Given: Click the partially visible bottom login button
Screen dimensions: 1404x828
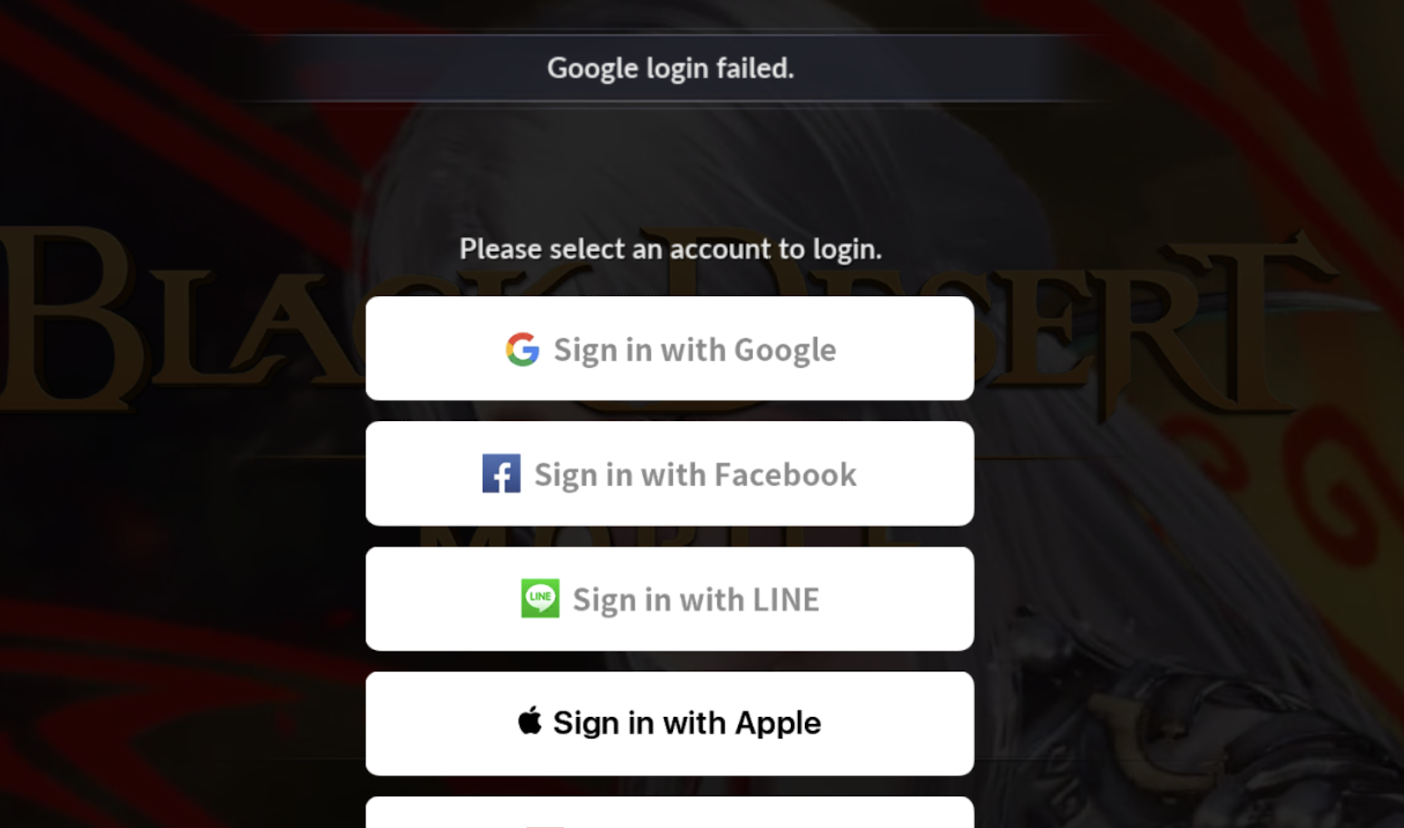Looking at the screenshot, I should point(670,813).
